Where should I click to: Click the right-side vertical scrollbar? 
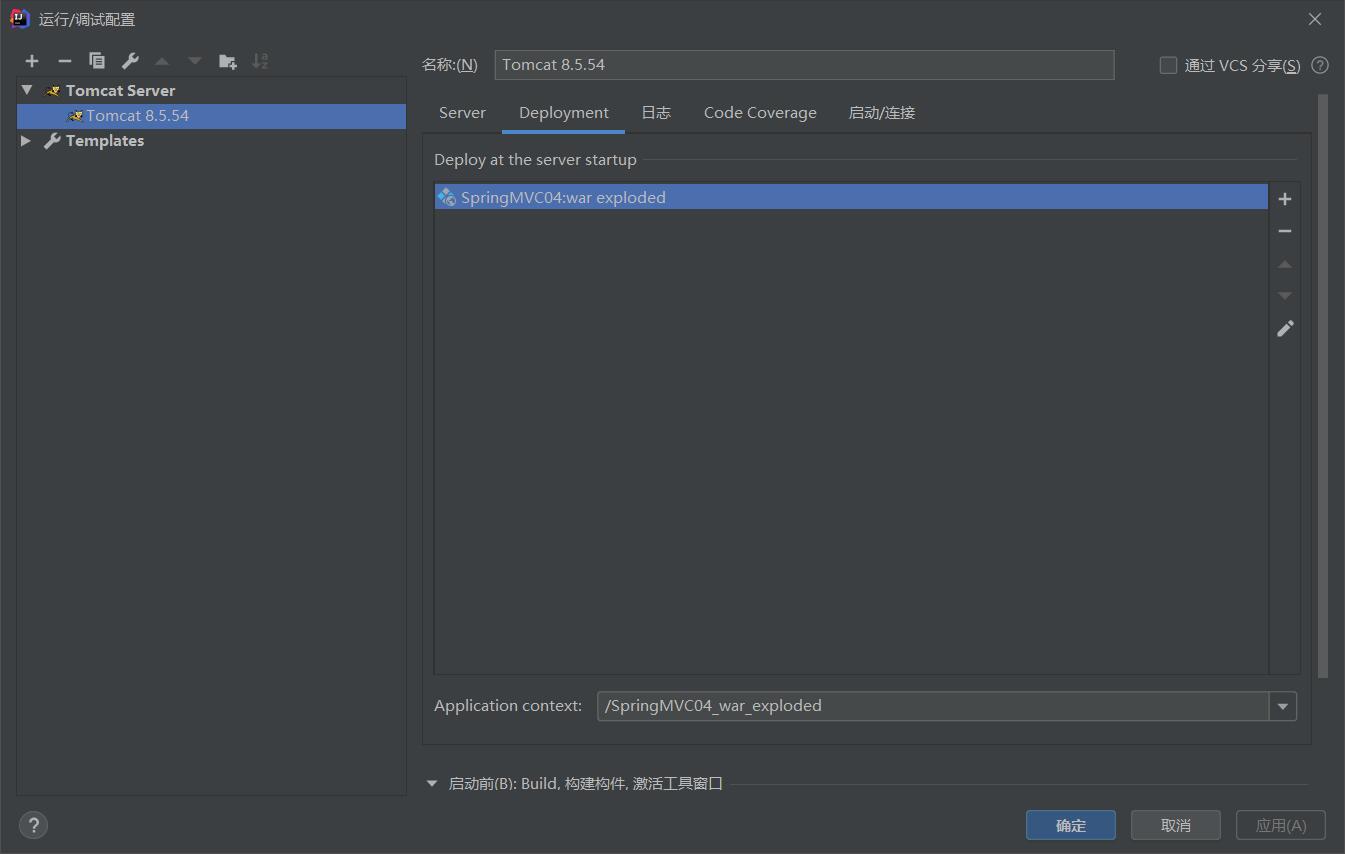point(1323,387)
